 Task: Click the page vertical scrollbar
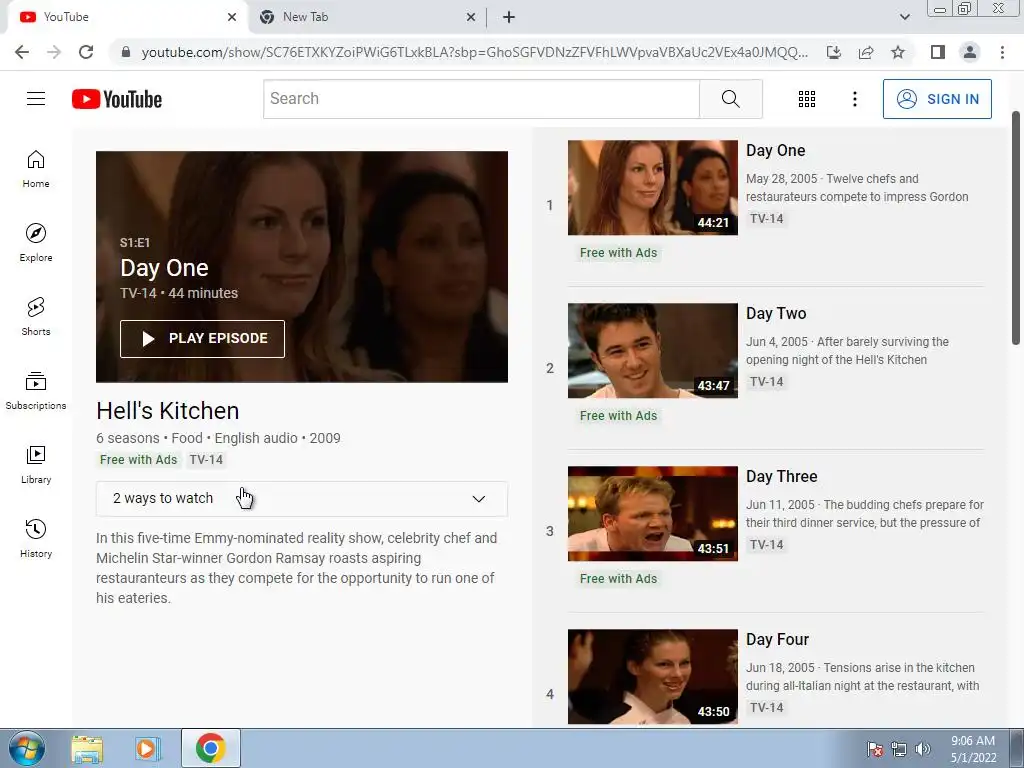[x=1016, y=228]
